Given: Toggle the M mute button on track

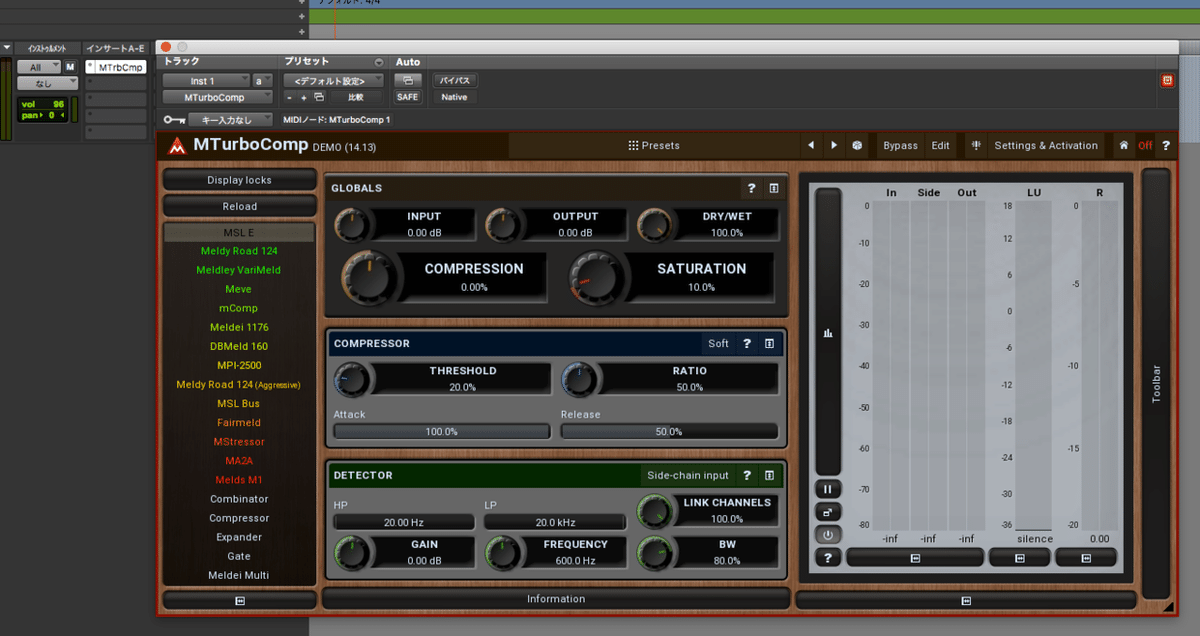Looking at the screenshot, I should point(70,67).
